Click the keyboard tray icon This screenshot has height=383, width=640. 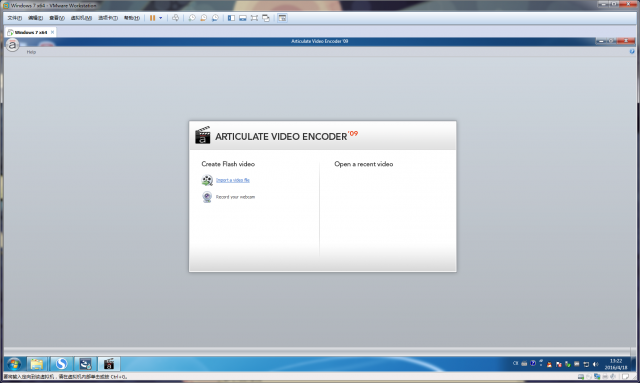coord(524,363)
